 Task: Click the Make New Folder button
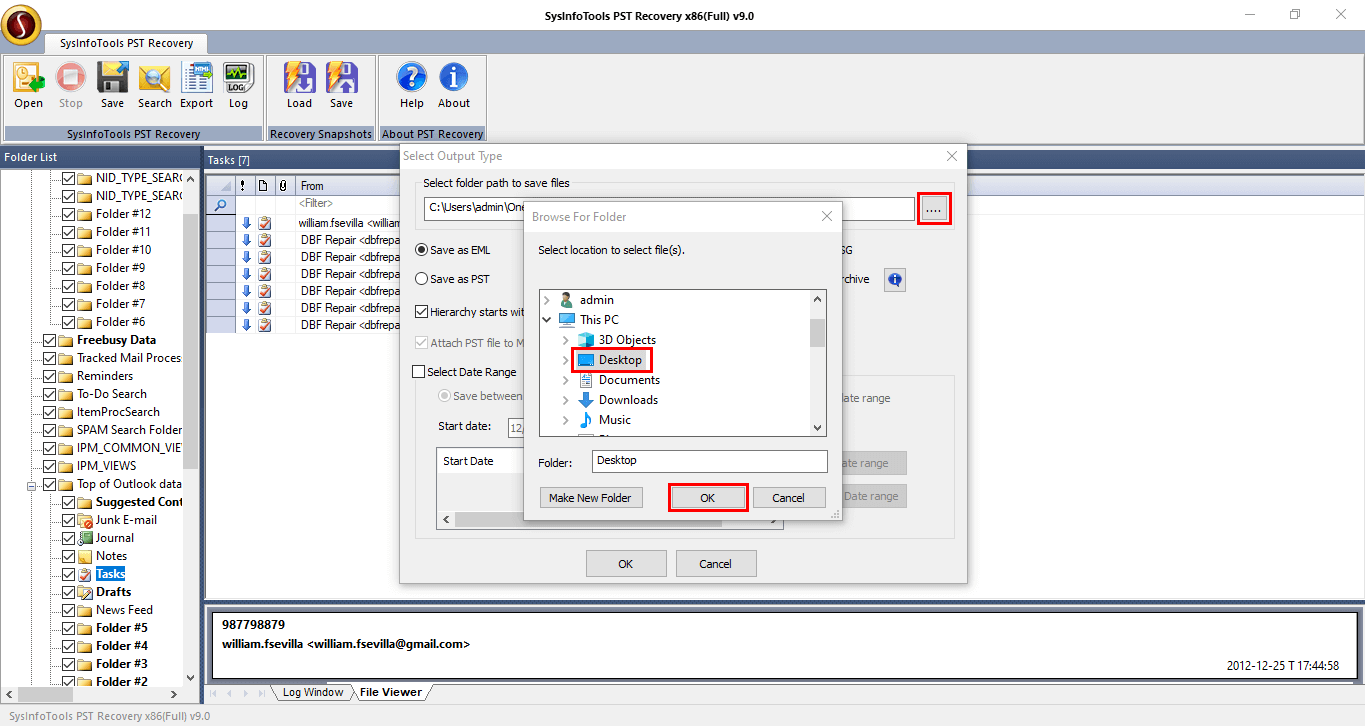point(590,498)
